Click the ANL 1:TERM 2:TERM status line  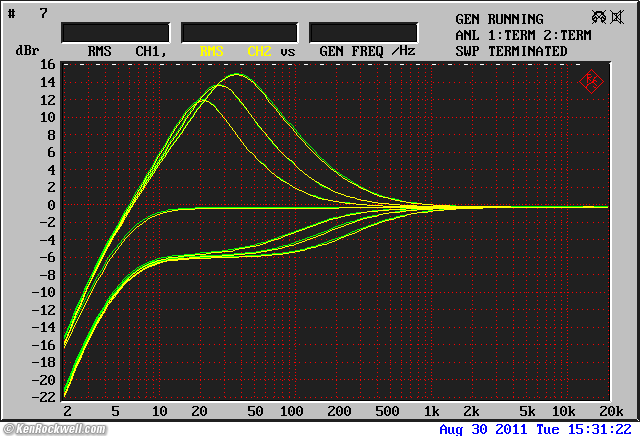(525, 35)
